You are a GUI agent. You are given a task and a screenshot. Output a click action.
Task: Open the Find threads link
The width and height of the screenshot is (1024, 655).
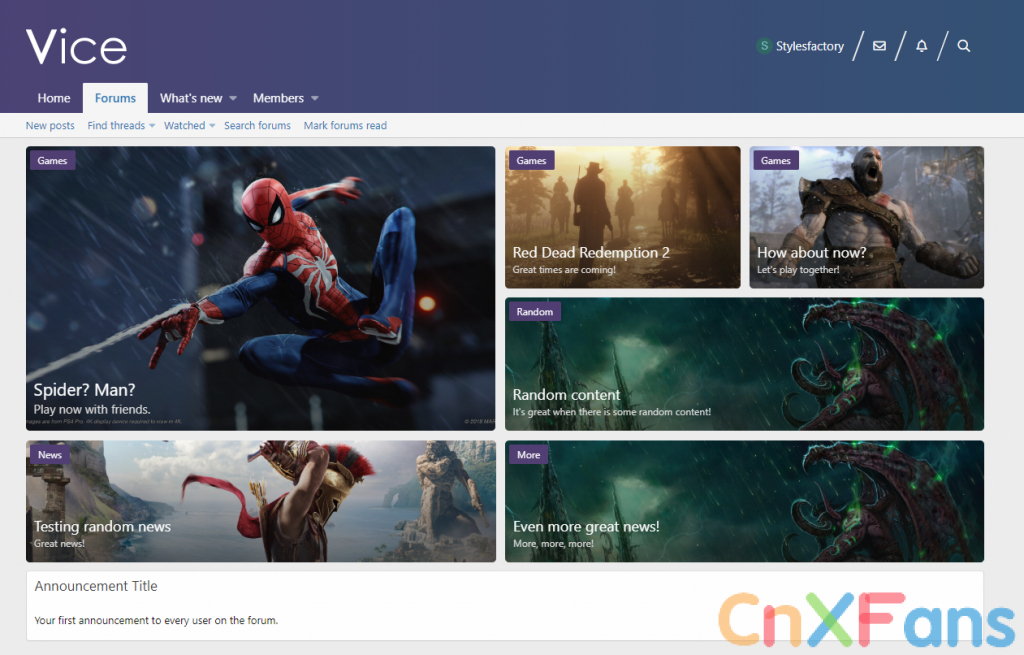116,125
